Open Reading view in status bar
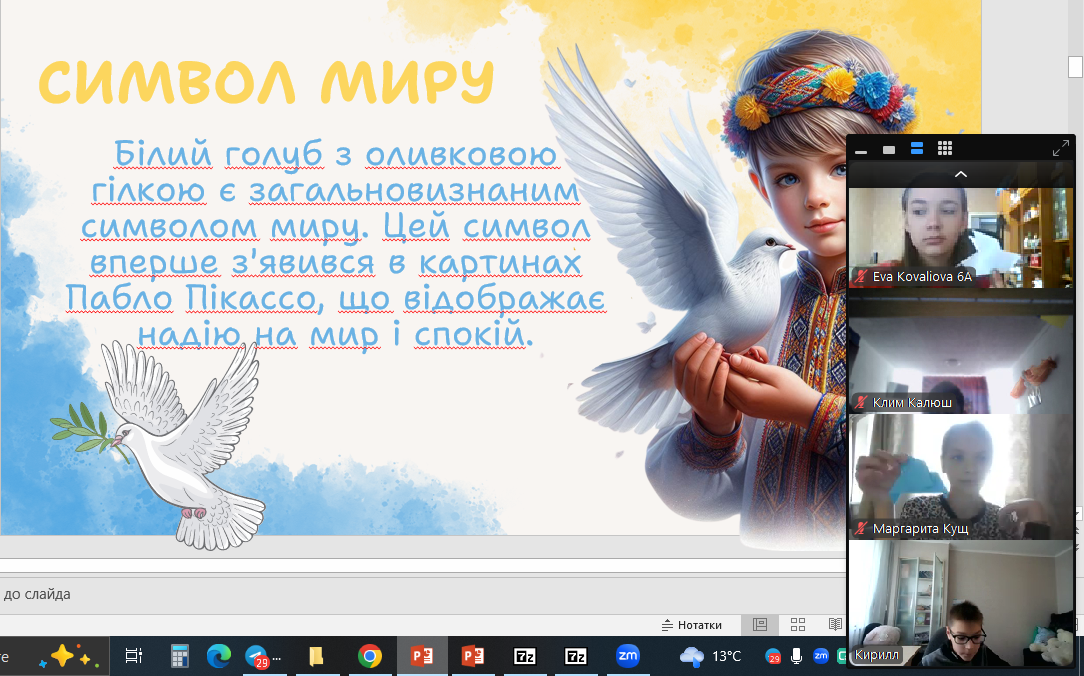 coord(835,625)
